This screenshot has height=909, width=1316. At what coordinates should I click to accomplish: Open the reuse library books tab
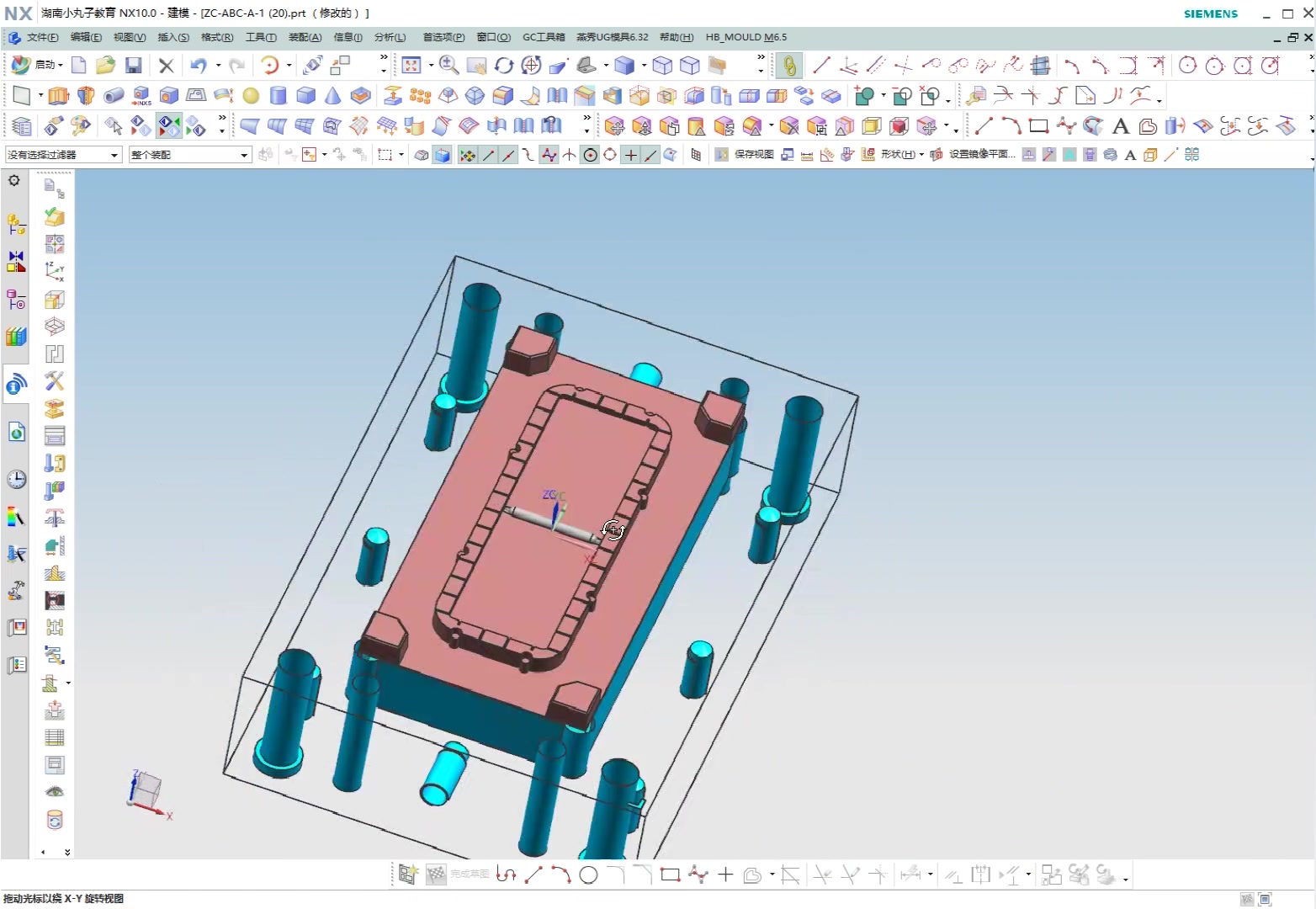[x=16, y=337]
